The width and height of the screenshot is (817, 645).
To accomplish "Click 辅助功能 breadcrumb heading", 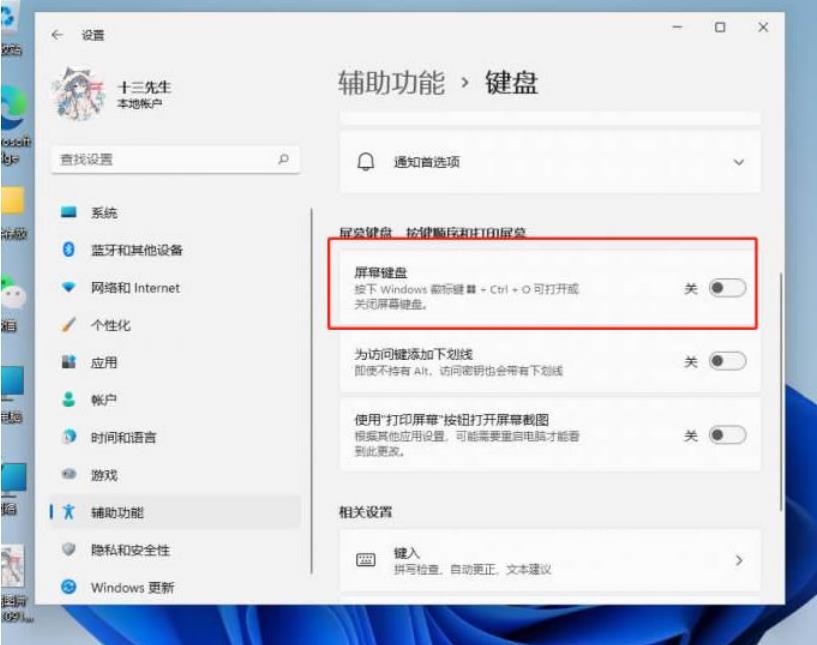I will [391, 82].
